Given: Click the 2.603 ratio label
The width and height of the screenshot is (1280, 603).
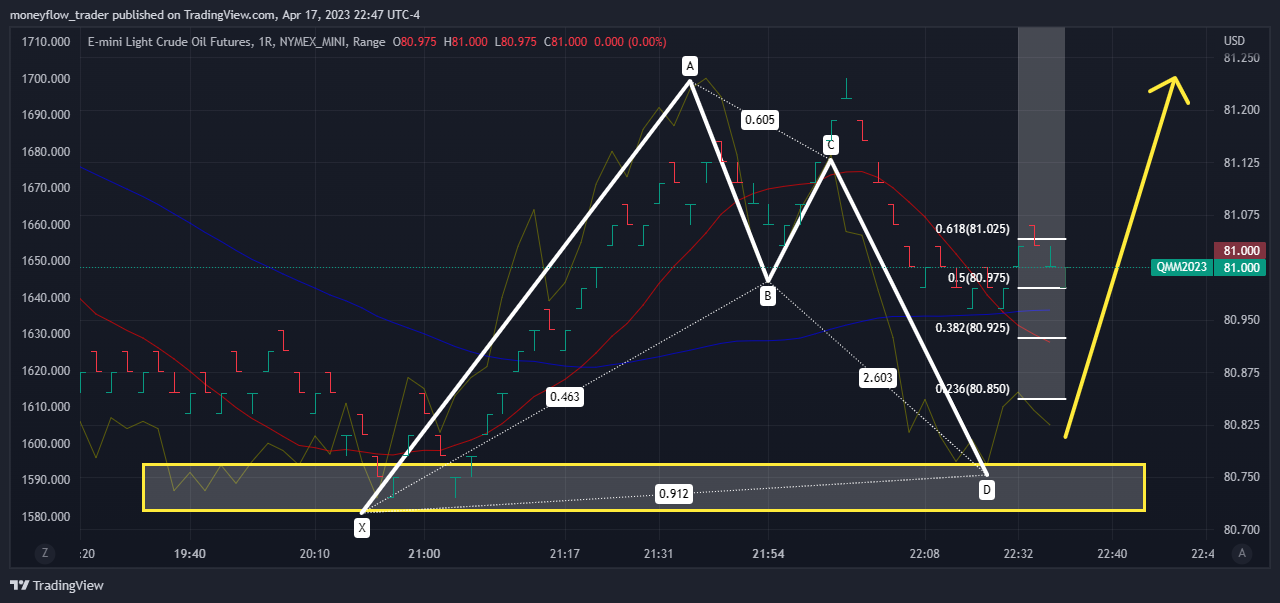Looking at the screenshot, I should point(877,377).
